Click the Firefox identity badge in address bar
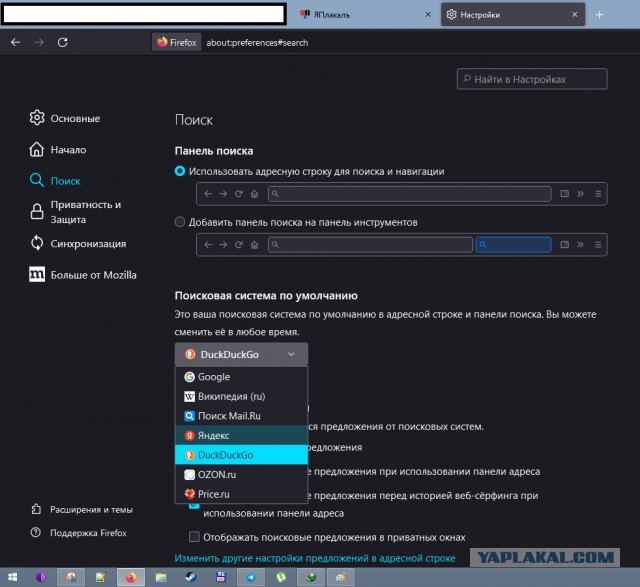The image size is (640, 587). click(x=177, y=42)
